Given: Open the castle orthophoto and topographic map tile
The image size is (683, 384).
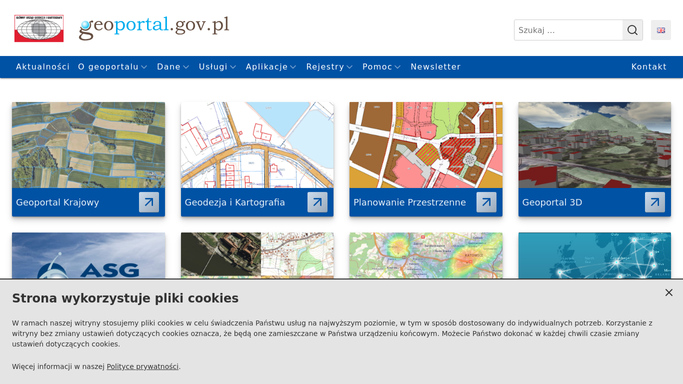Looking at the screenshot, I should point(257,256).
